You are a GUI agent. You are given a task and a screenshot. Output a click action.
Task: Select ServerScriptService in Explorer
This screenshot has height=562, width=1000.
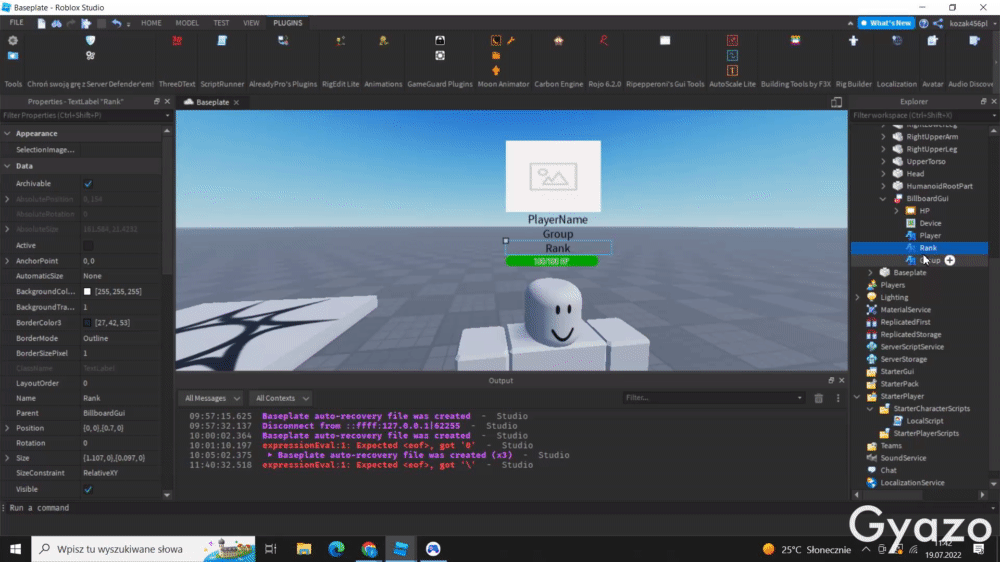click(x=912, y=347)
